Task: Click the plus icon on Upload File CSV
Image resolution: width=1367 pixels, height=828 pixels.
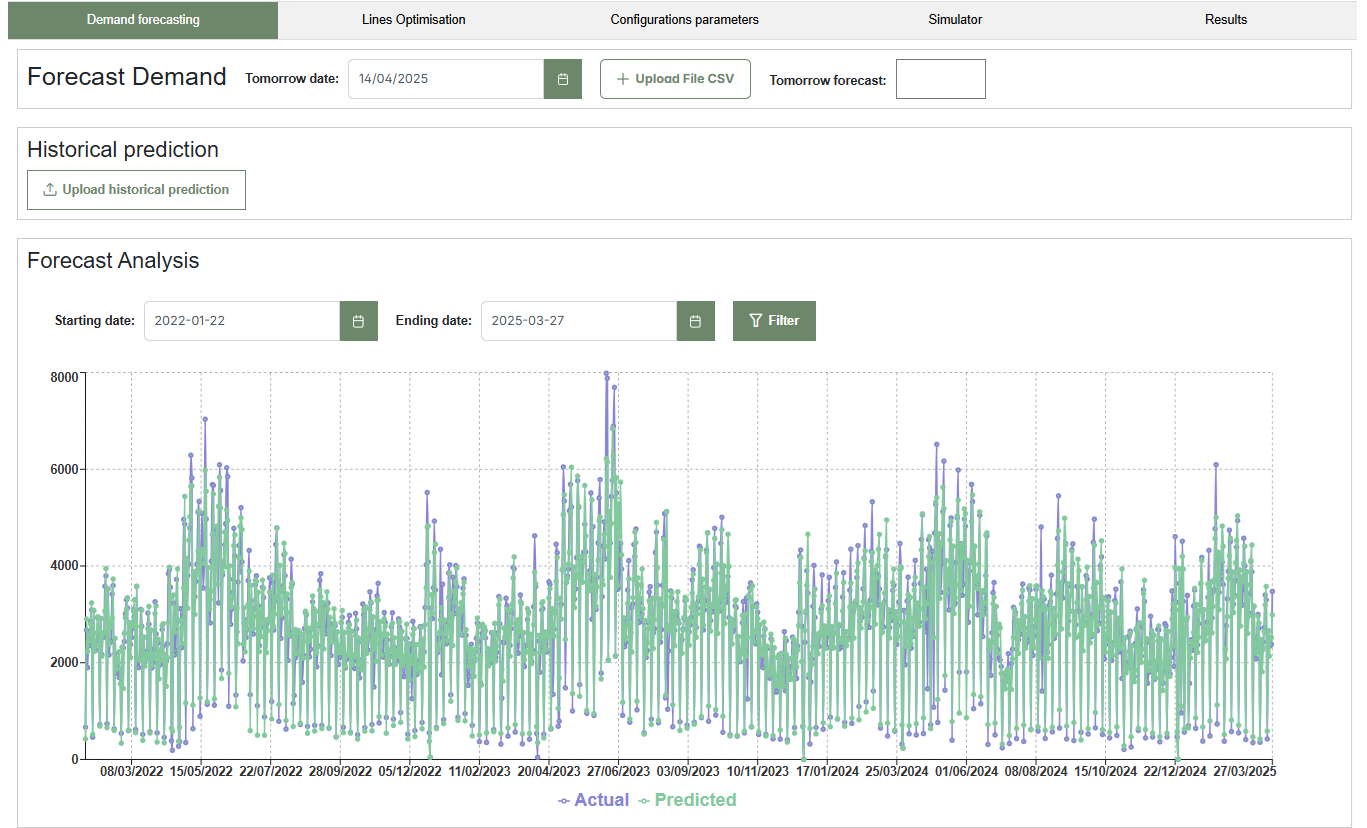Action: coord(623,79)
